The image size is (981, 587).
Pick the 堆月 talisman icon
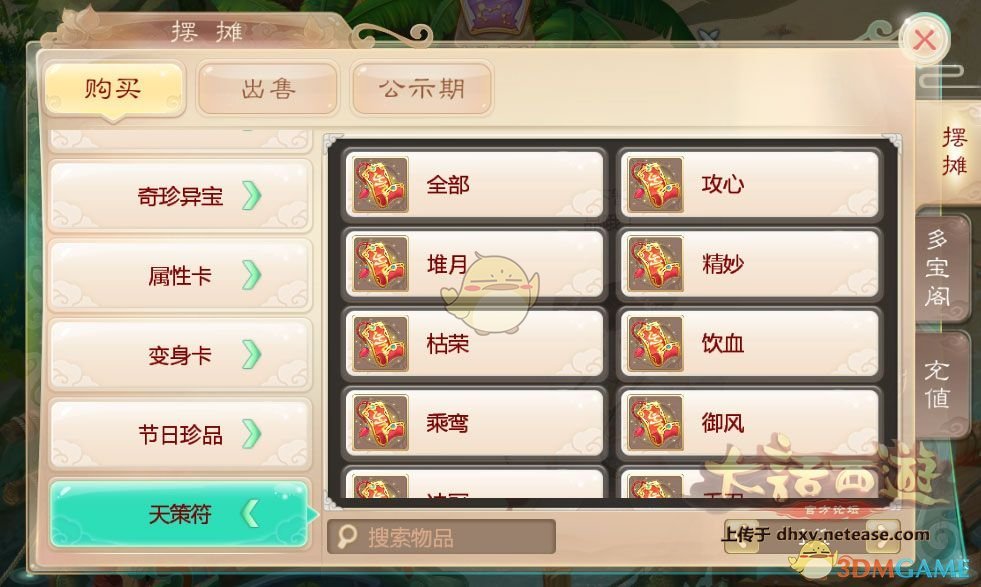pyautogui.click(x=380, y=264)
